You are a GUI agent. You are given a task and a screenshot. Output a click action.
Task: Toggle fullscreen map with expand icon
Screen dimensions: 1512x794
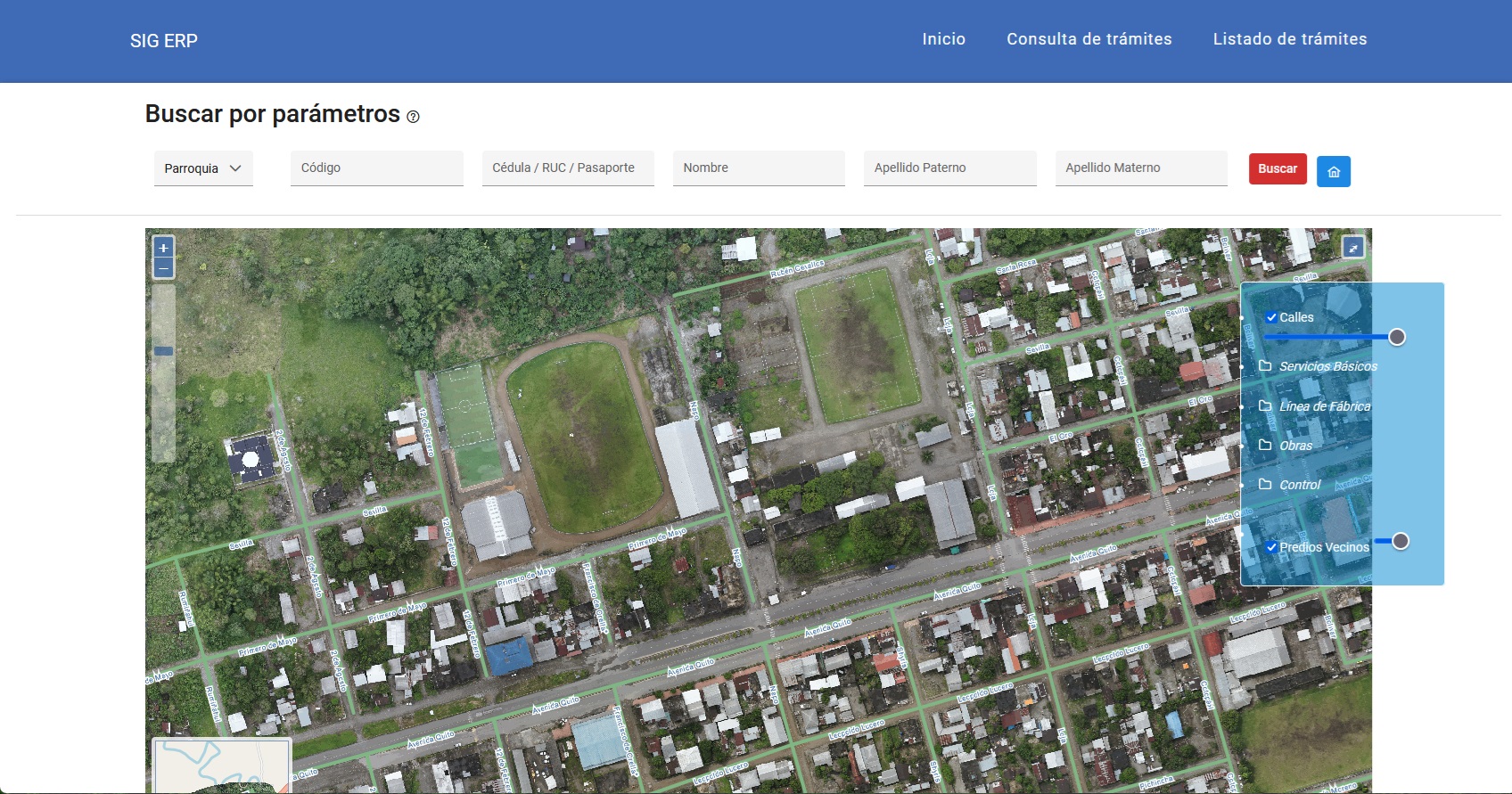(x=1353, y=248)
